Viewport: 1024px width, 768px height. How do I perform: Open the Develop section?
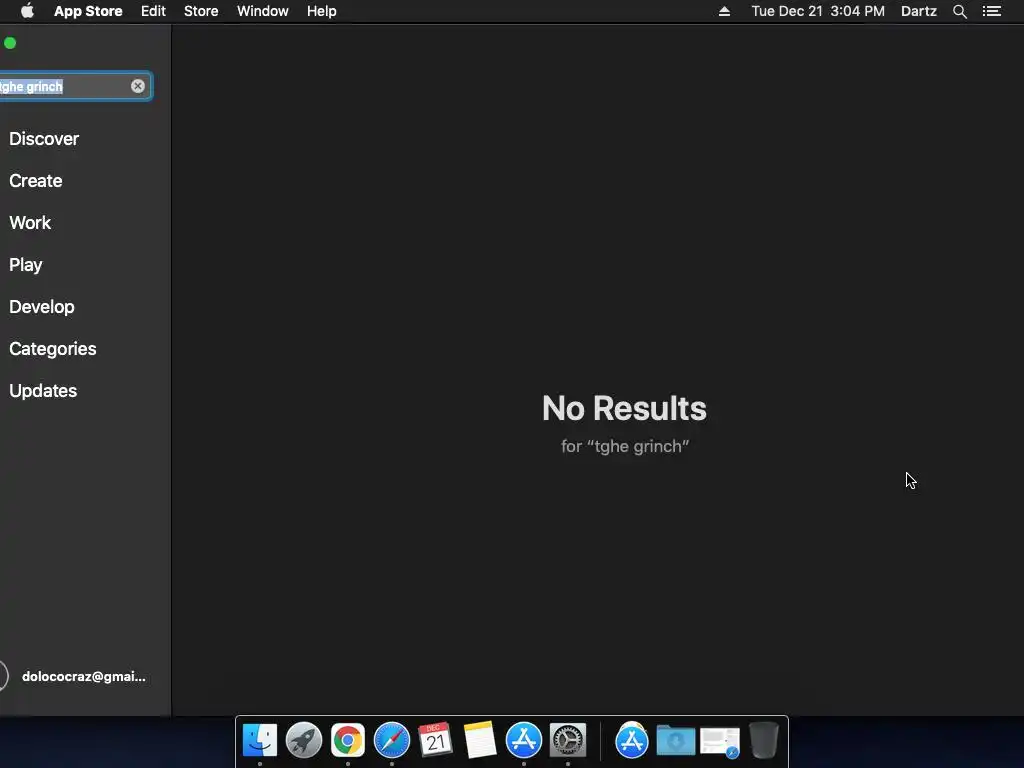(42, 307)
